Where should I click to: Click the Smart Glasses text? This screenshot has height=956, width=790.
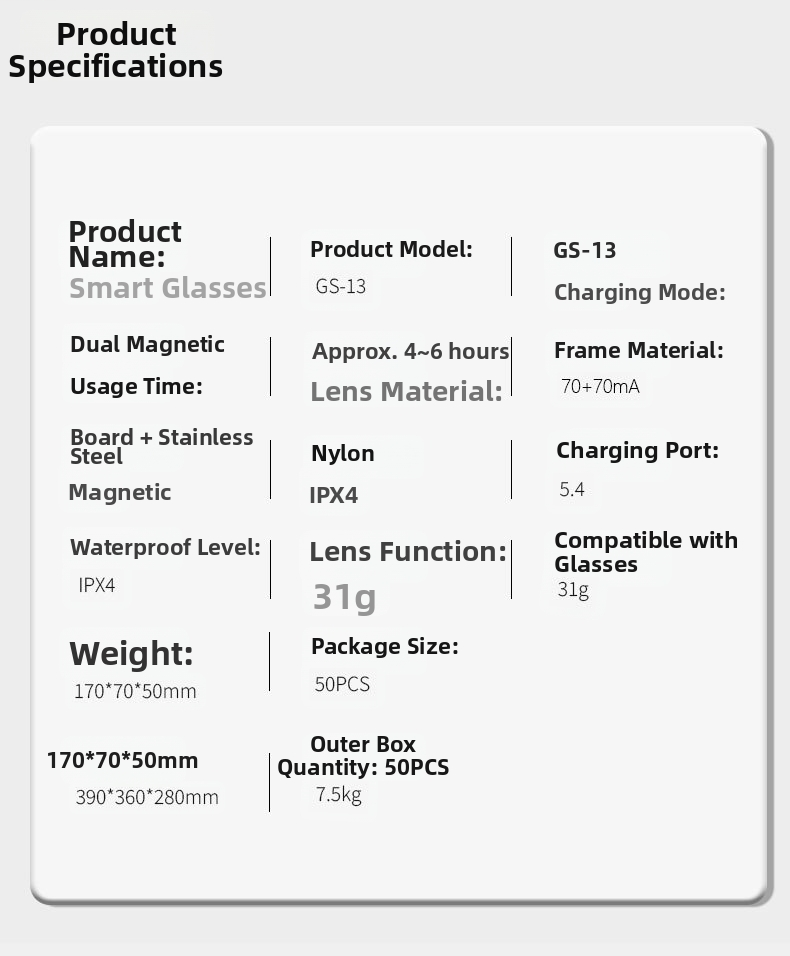tap(168, 288)
